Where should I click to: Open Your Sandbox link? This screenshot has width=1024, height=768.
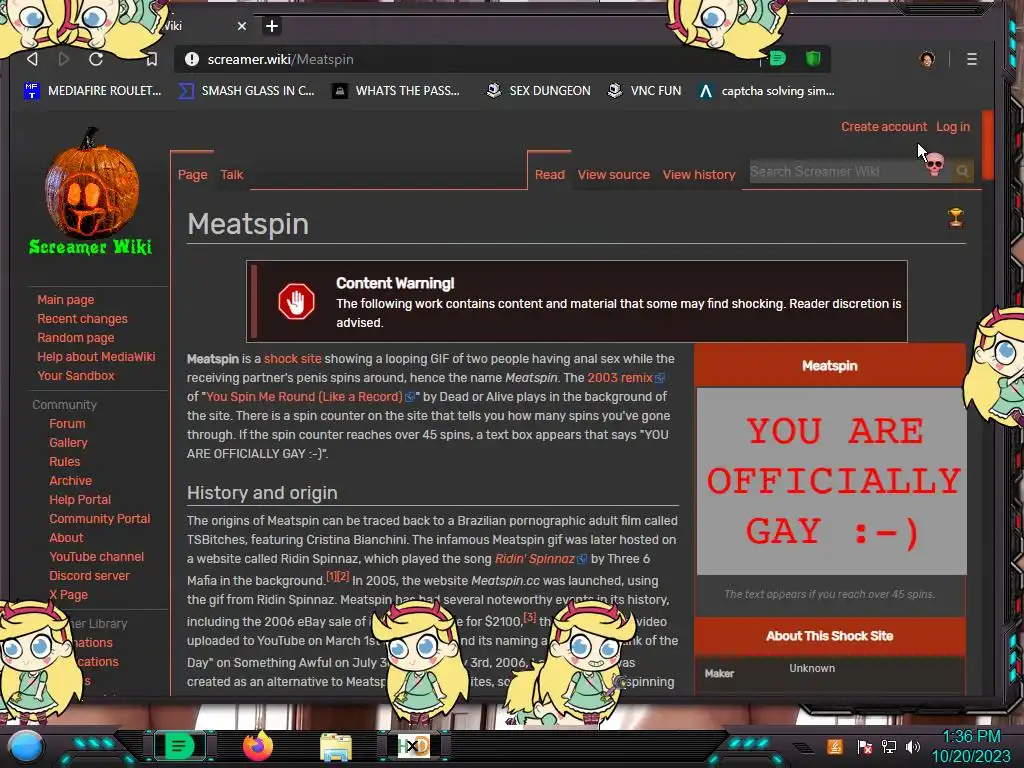(x=76, y=376)
